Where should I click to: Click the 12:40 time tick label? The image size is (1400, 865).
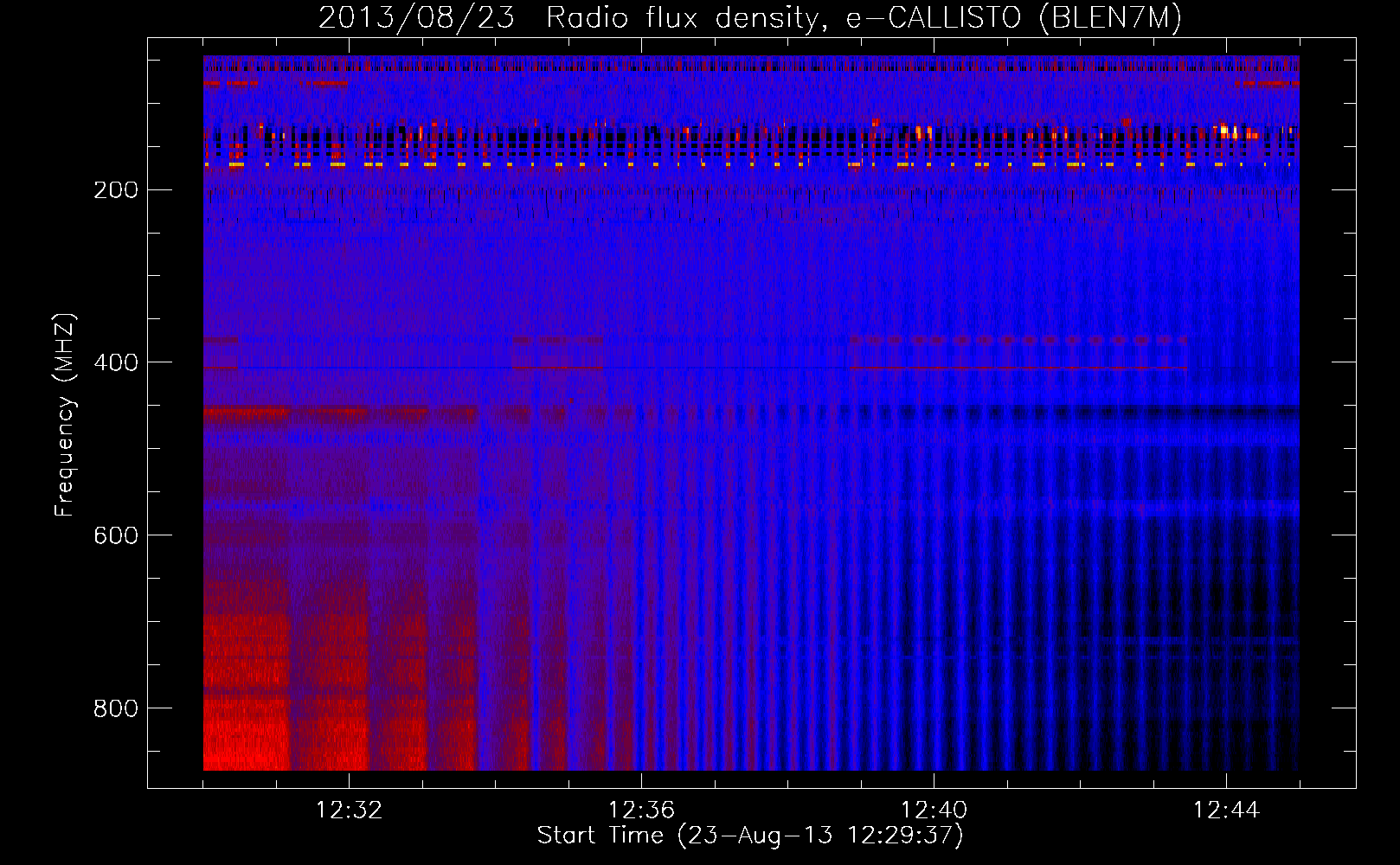[x=934, y=811]
